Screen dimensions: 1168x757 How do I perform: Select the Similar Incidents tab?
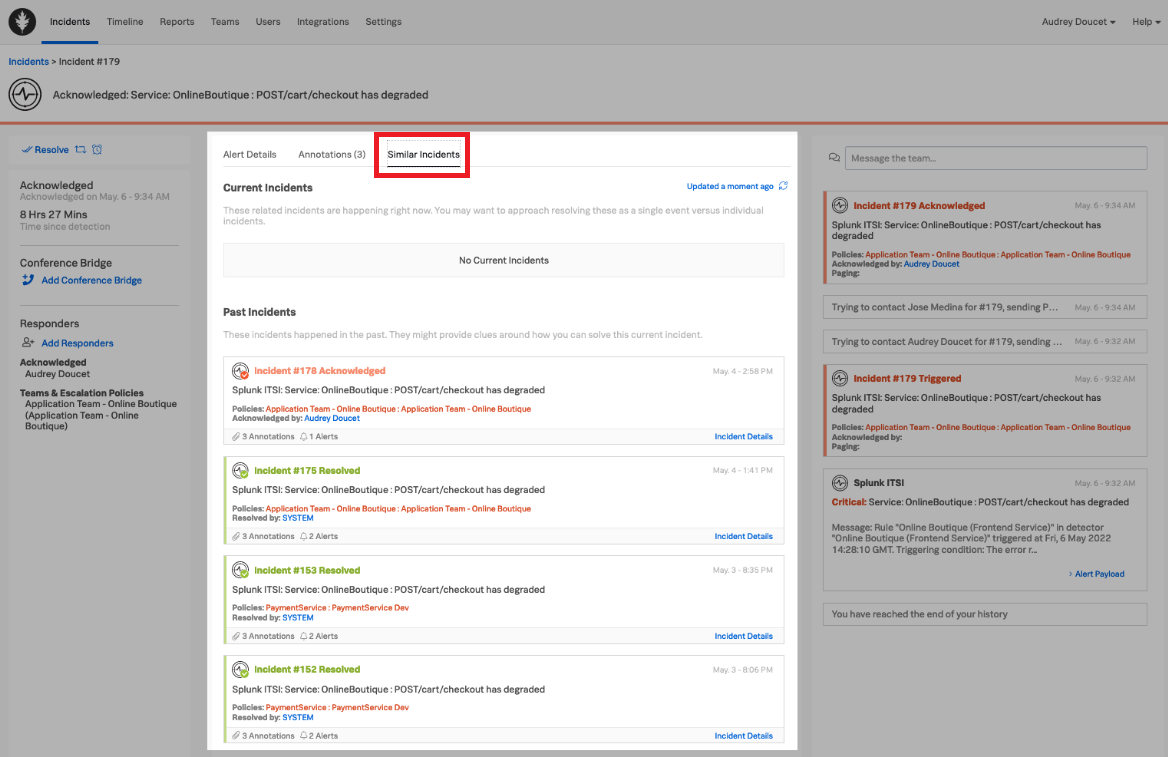pyautogui.click(x=423, y=154)
